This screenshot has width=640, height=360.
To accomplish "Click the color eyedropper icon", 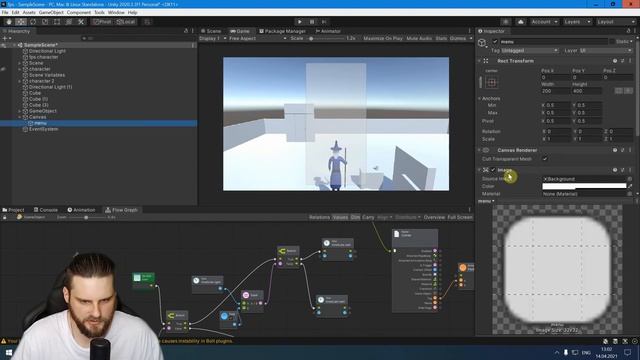I will point(631,186).
